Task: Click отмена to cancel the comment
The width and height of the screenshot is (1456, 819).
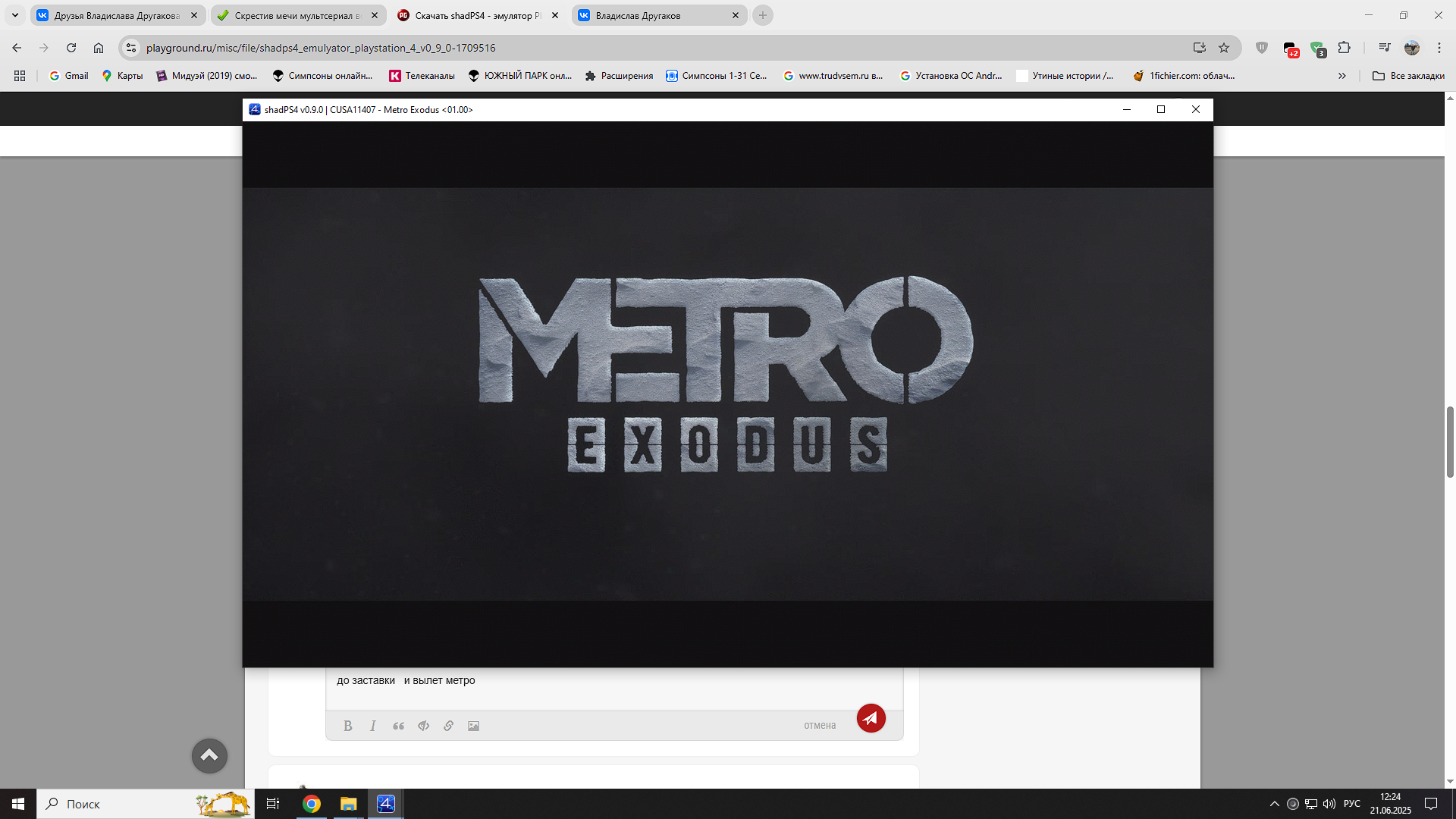Action: pos(820,726)
